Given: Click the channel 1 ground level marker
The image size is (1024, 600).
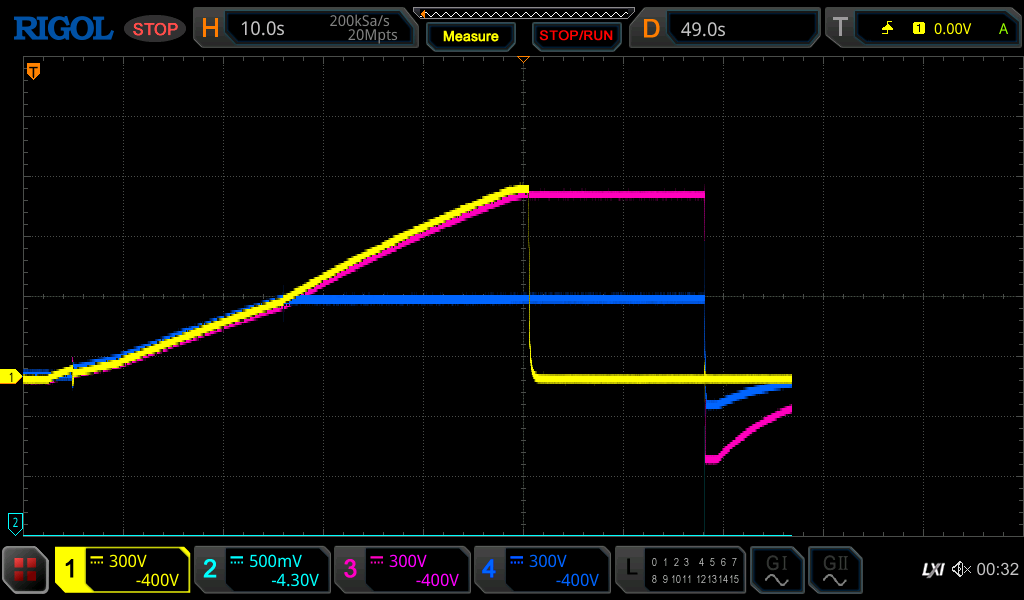Looking at the screenshot, I should click(12, 377).
